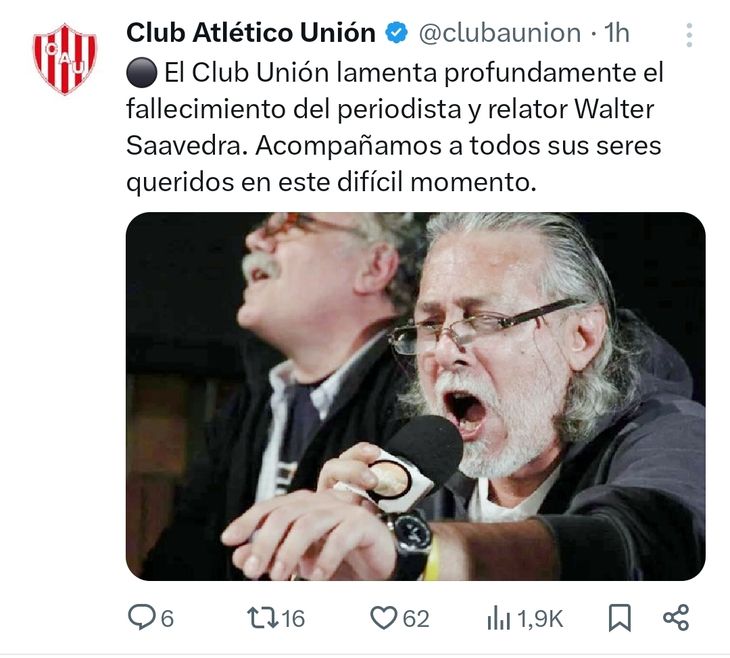Viewport: 730px width, 658px height.
Task: Reply using the speech bubble icon
Action: pyautogui.click(x=142, y=617)
